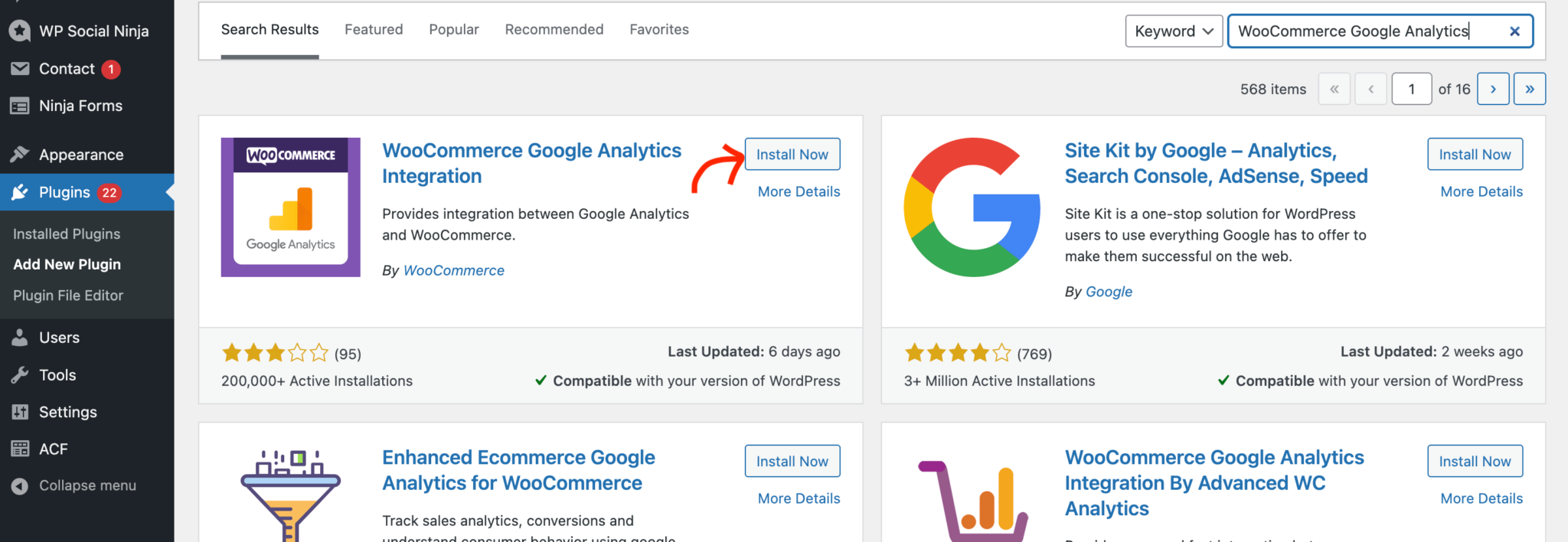Image resolution: width=1568 pixels, height=542 pixels.
Task: Advance to the next results page
Action: coord(1493,88)
